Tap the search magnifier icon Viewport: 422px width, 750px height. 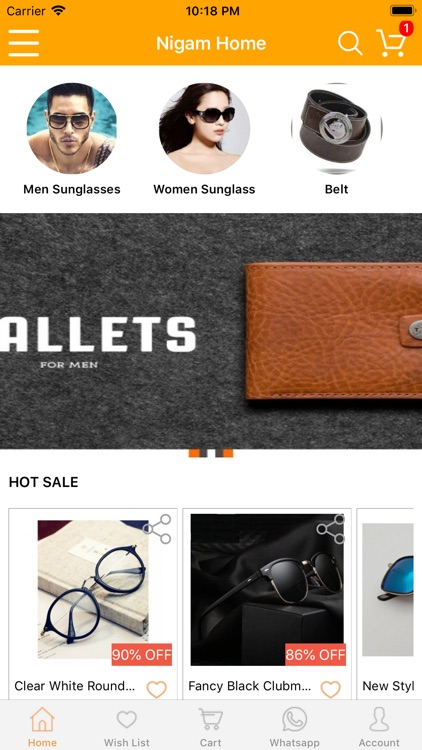pos(350,43)
